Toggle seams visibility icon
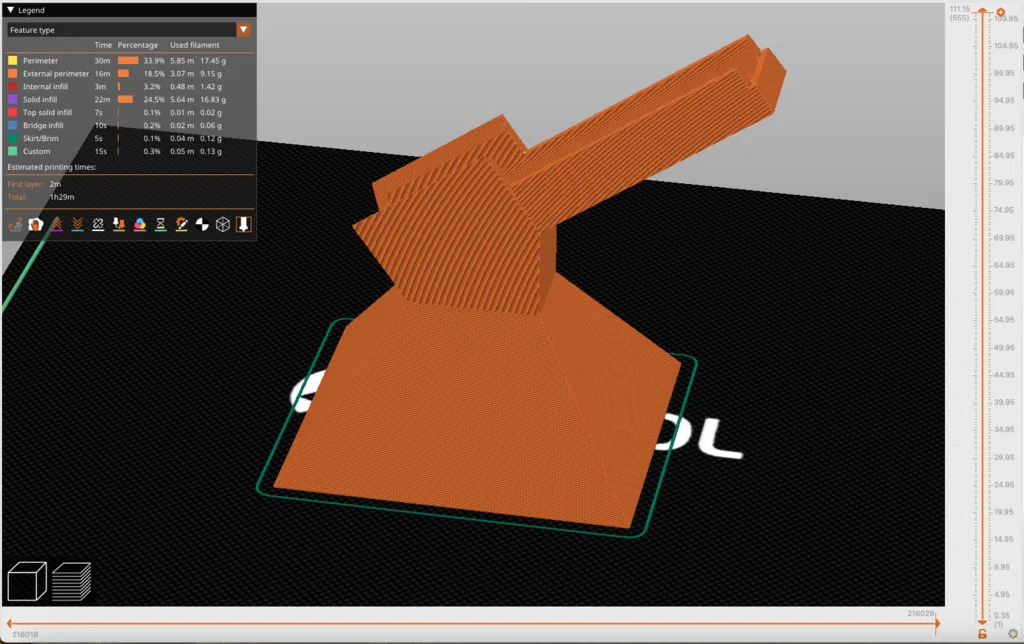 (98, 225)
